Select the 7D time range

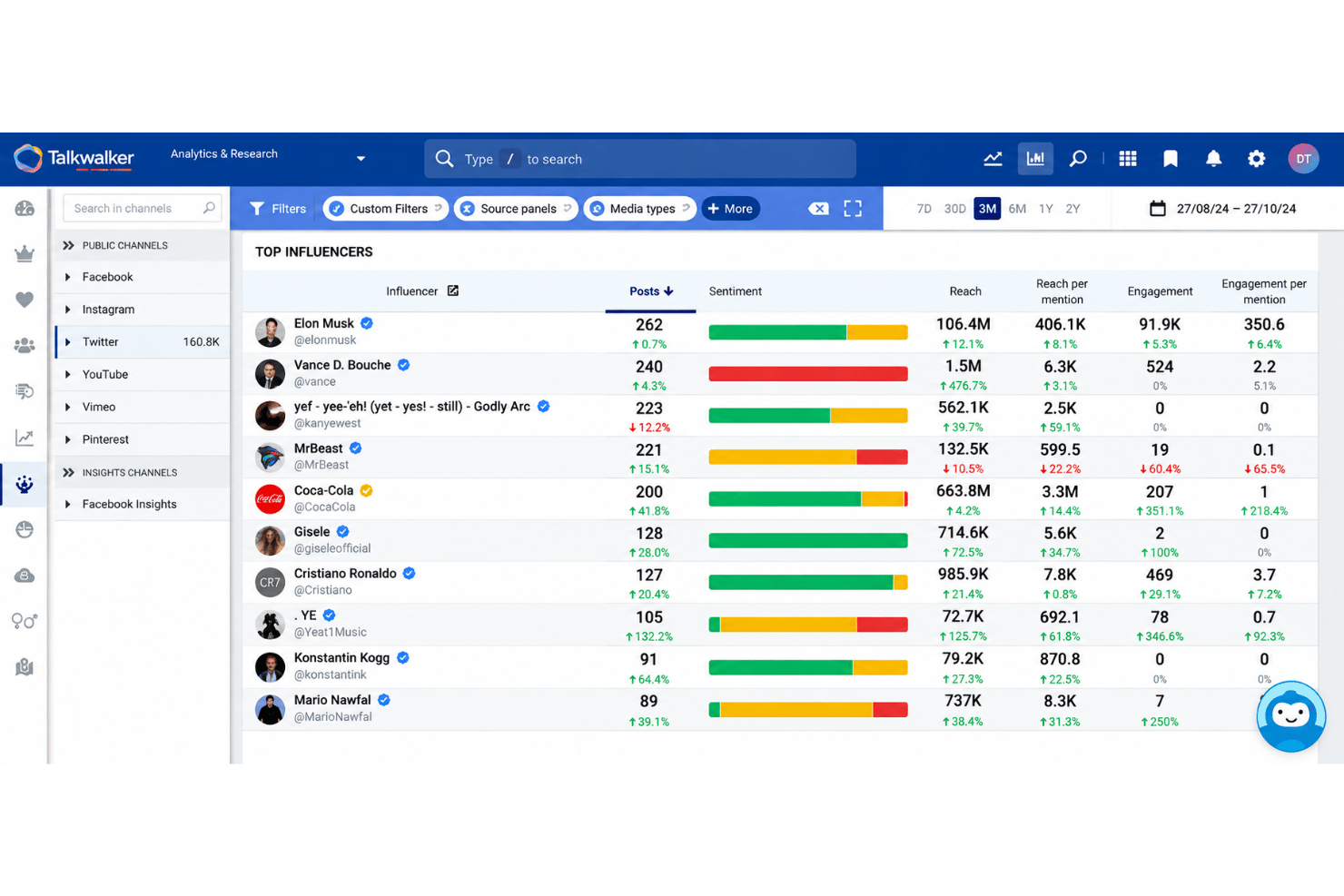click(924, 209)
